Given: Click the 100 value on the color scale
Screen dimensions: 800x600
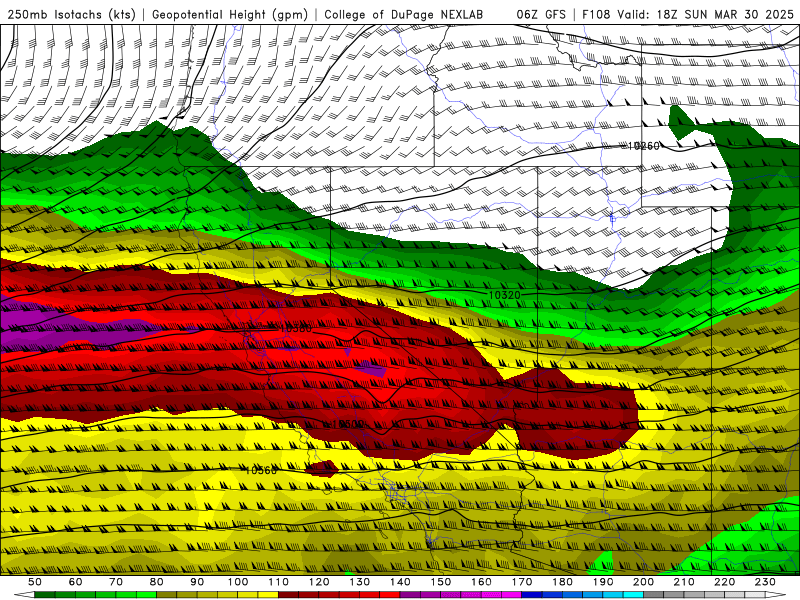Looking at the screenshot, I should point(238,582).
